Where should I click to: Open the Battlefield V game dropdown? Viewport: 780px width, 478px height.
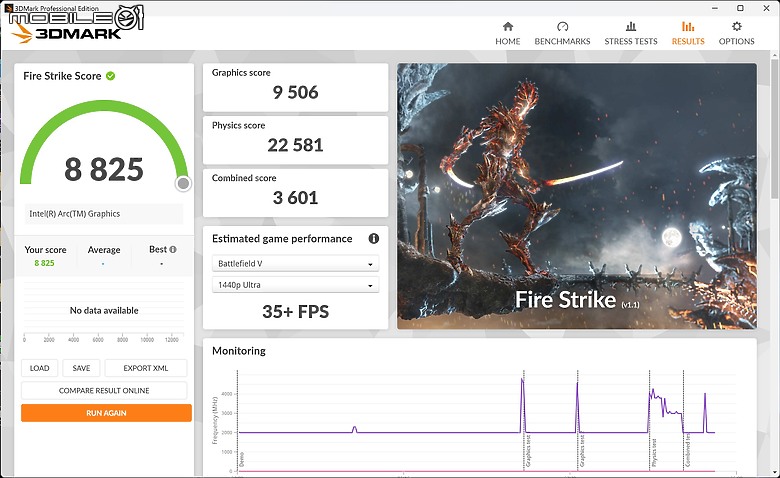coord(295,264)
